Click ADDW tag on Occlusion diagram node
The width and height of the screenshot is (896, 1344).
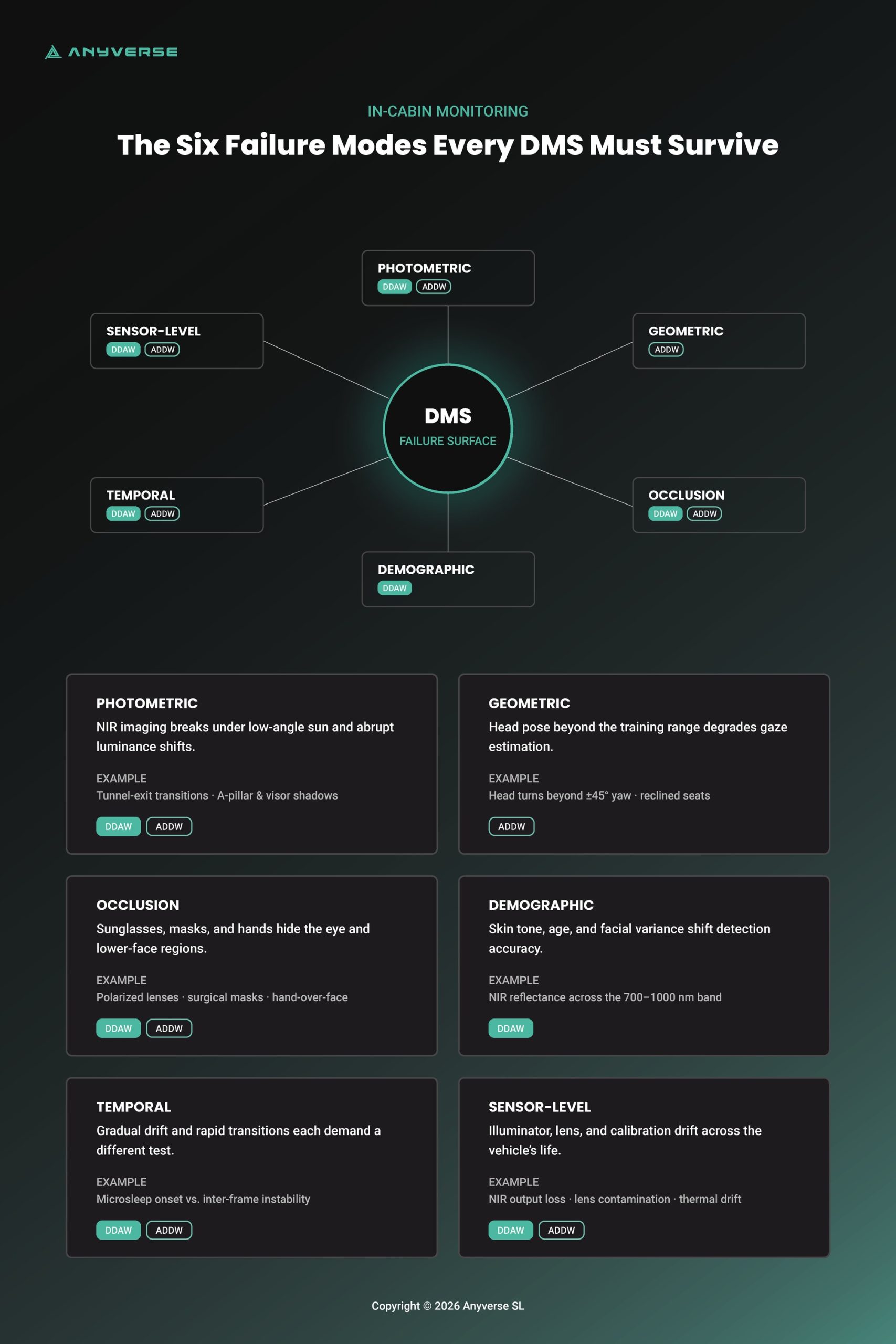[704, 514]
